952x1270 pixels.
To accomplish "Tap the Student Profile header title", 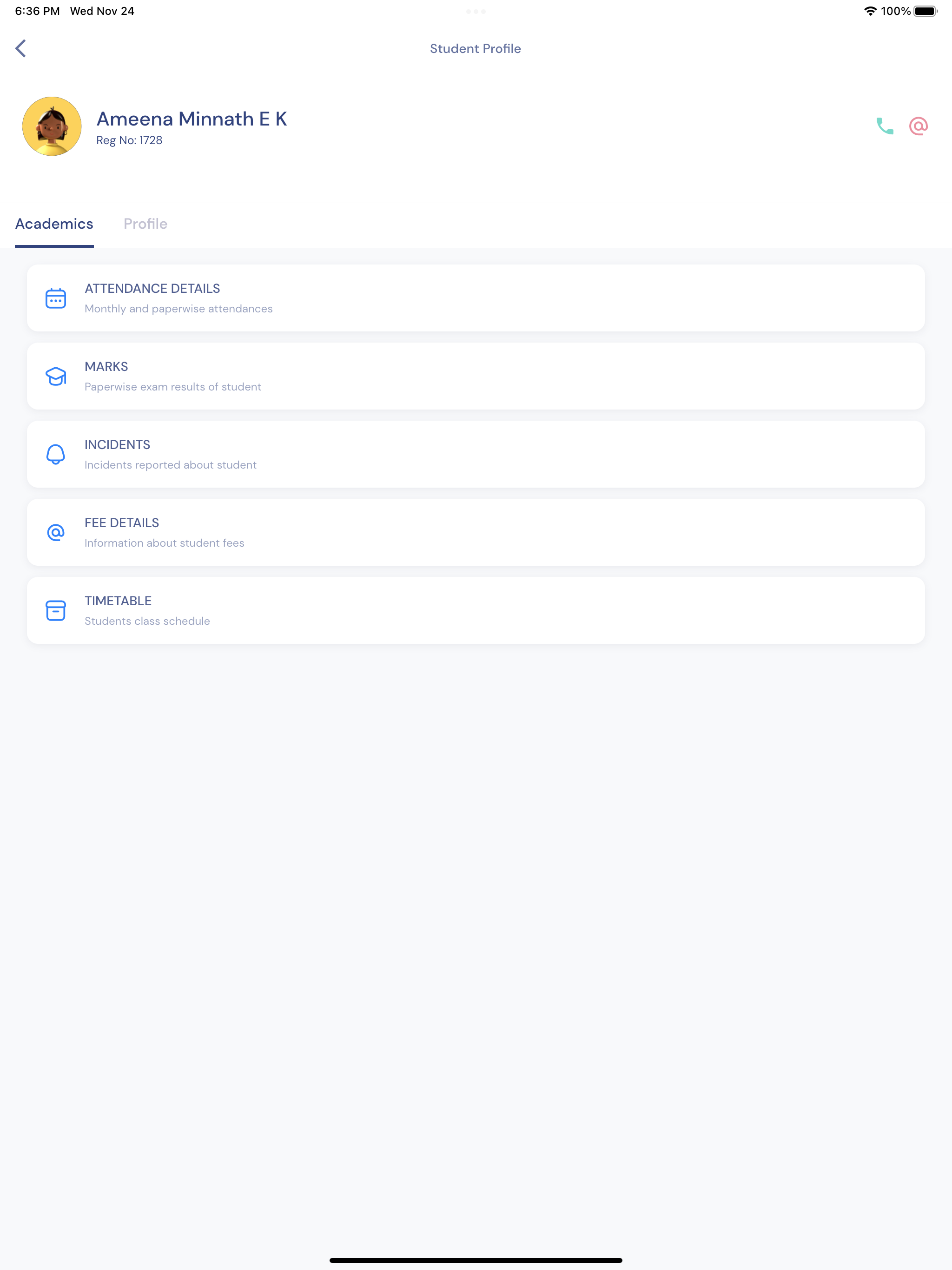I will click(x=476, y=49).
